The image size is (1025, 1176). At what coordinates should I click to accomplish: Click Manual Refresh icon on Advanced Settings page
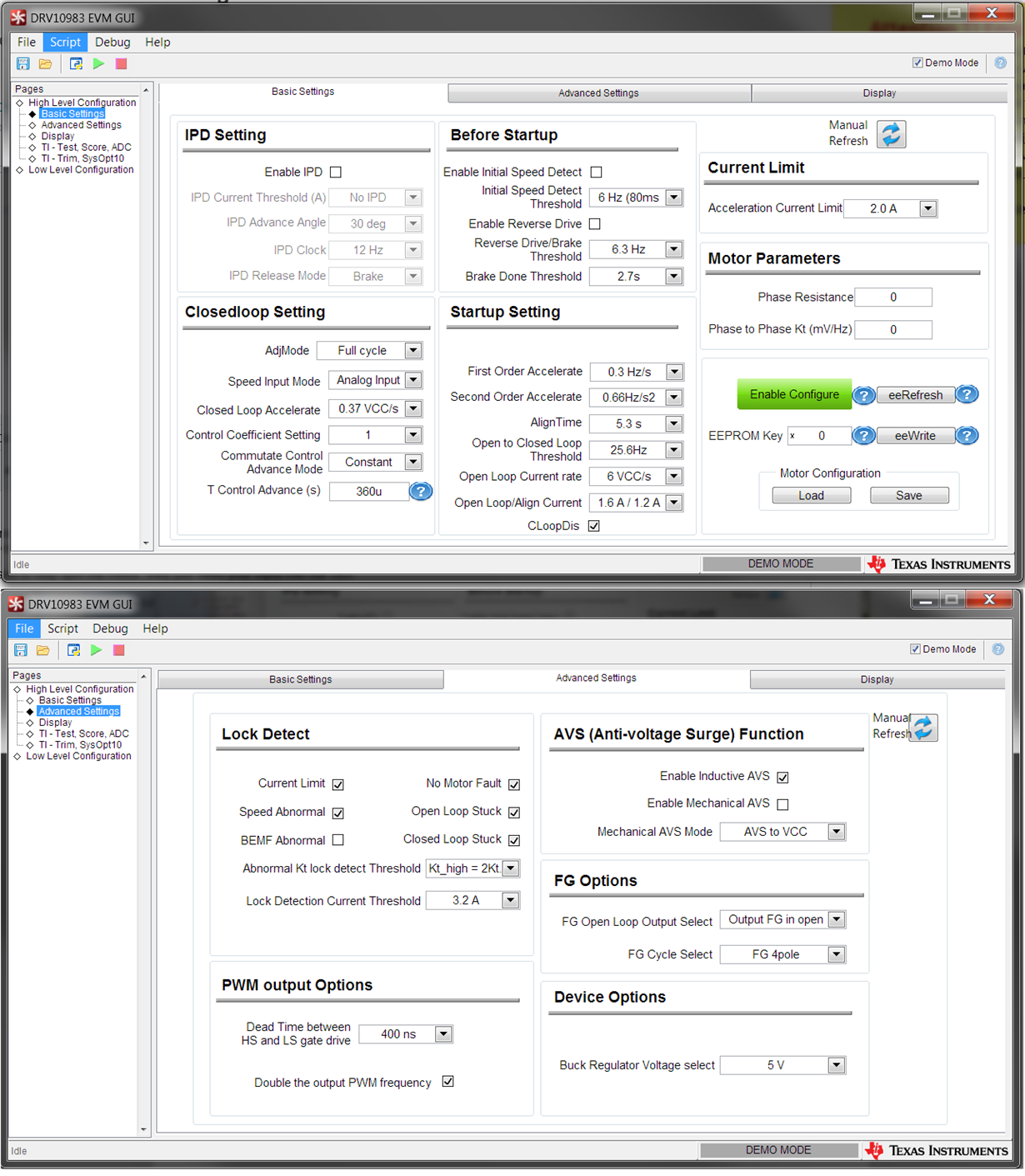[923, 728]
